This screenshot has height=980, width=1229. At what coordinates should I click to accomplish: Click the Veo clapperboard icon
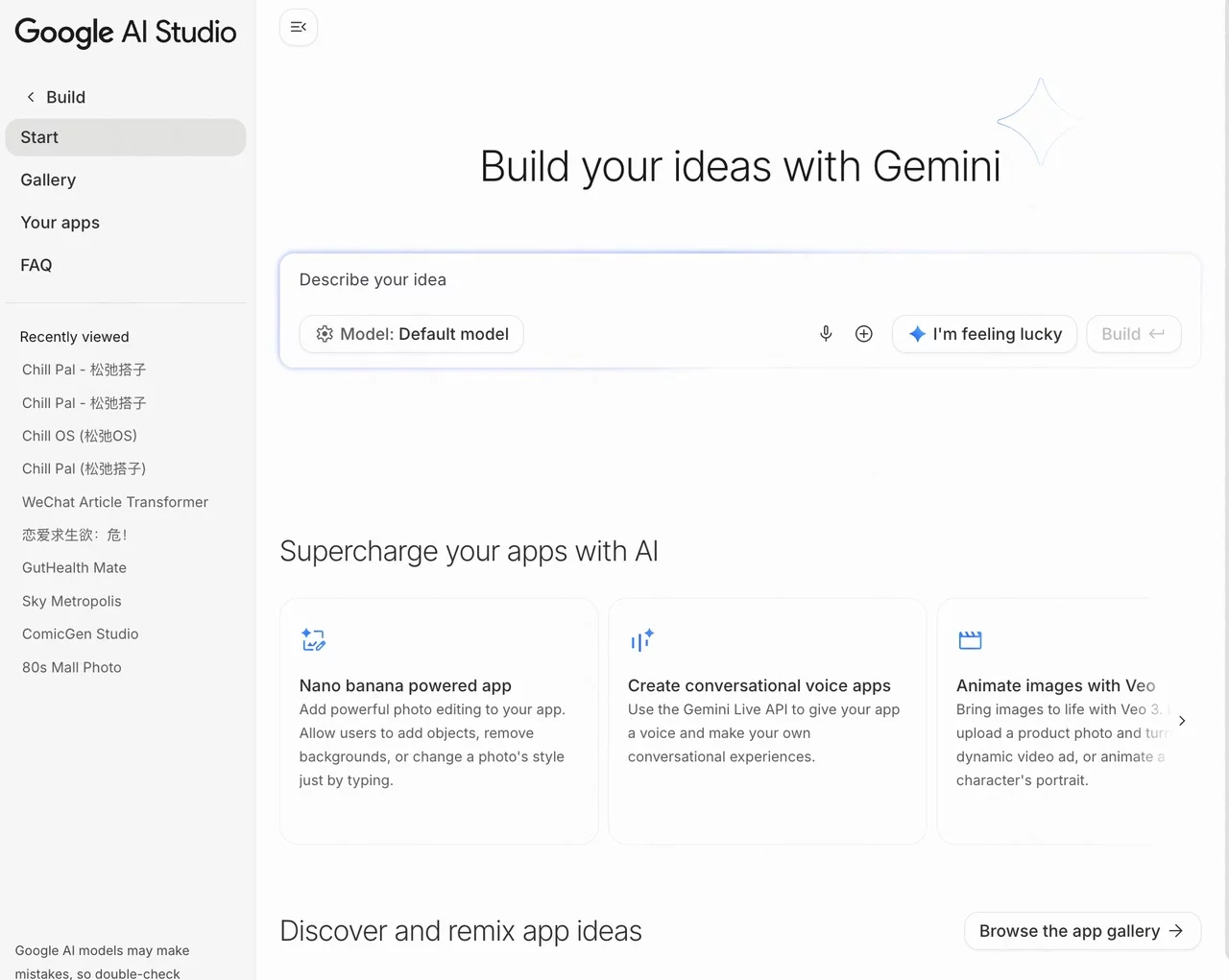pyautogui.click(x=970, y=640)
